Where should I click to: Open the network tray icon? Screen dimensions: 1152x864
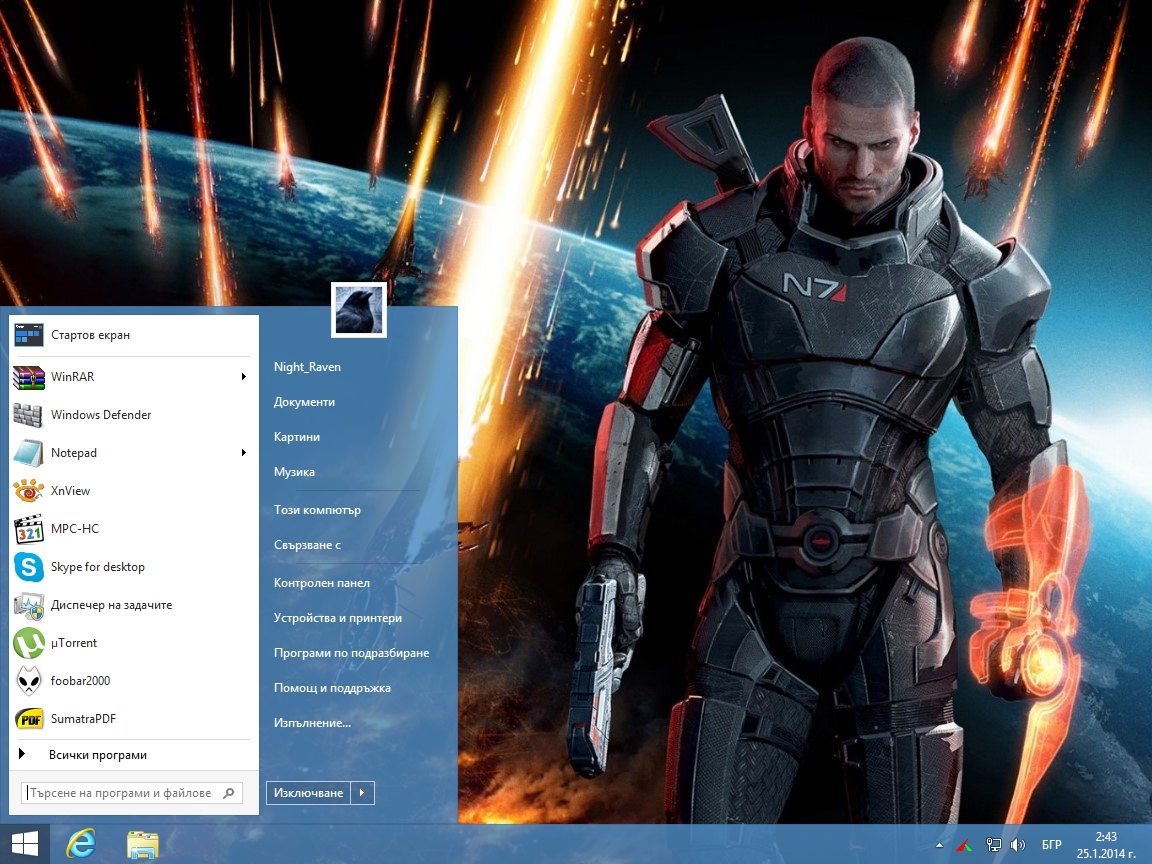(x=993, y=846)
